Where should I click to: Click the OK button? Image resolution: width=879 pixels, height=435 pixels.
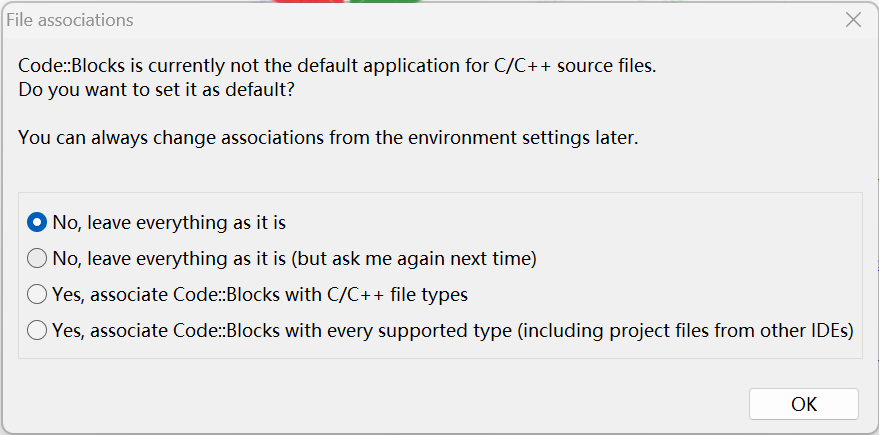tap(803, 404)
